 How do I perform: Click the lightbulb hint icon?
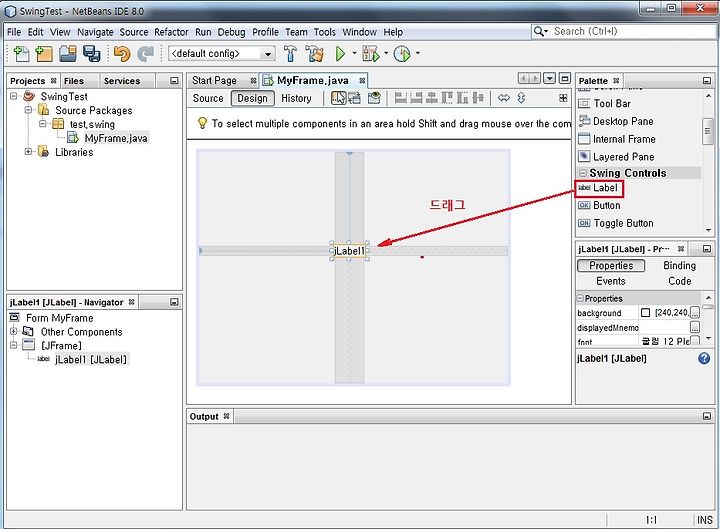202,123
